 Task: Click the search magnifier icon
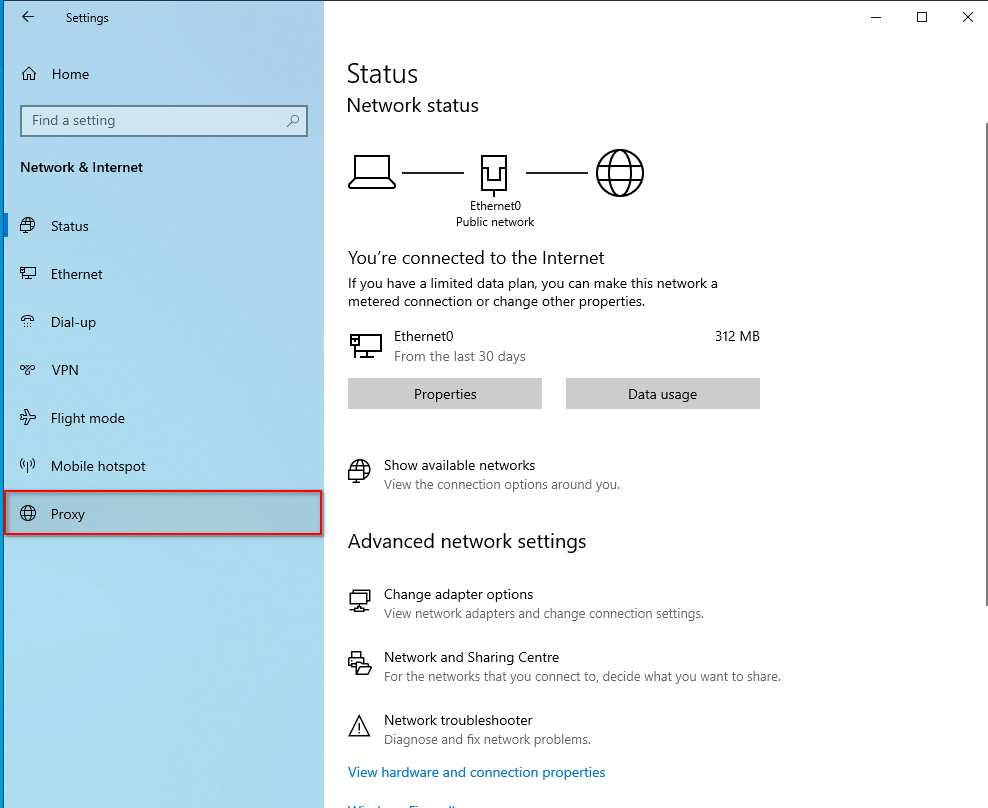(x=293, y=121)
